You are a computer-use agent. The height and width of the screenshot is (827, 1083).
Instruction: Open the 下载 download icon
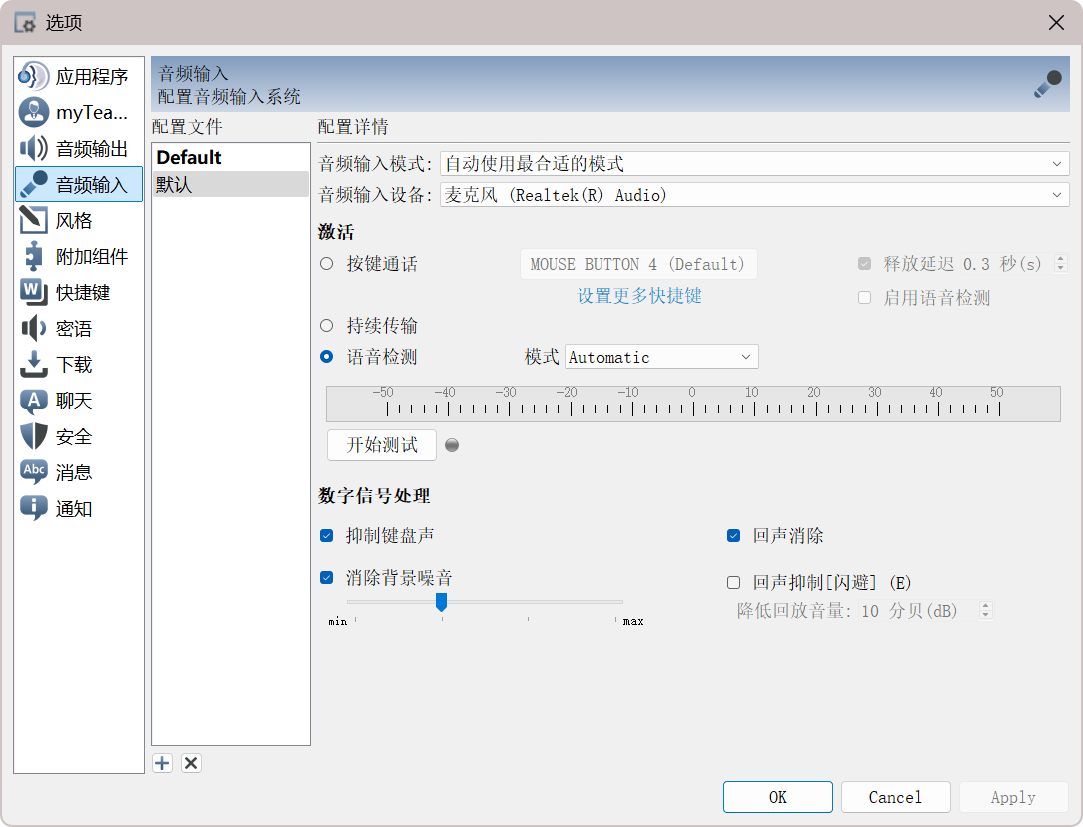point(34,365)
